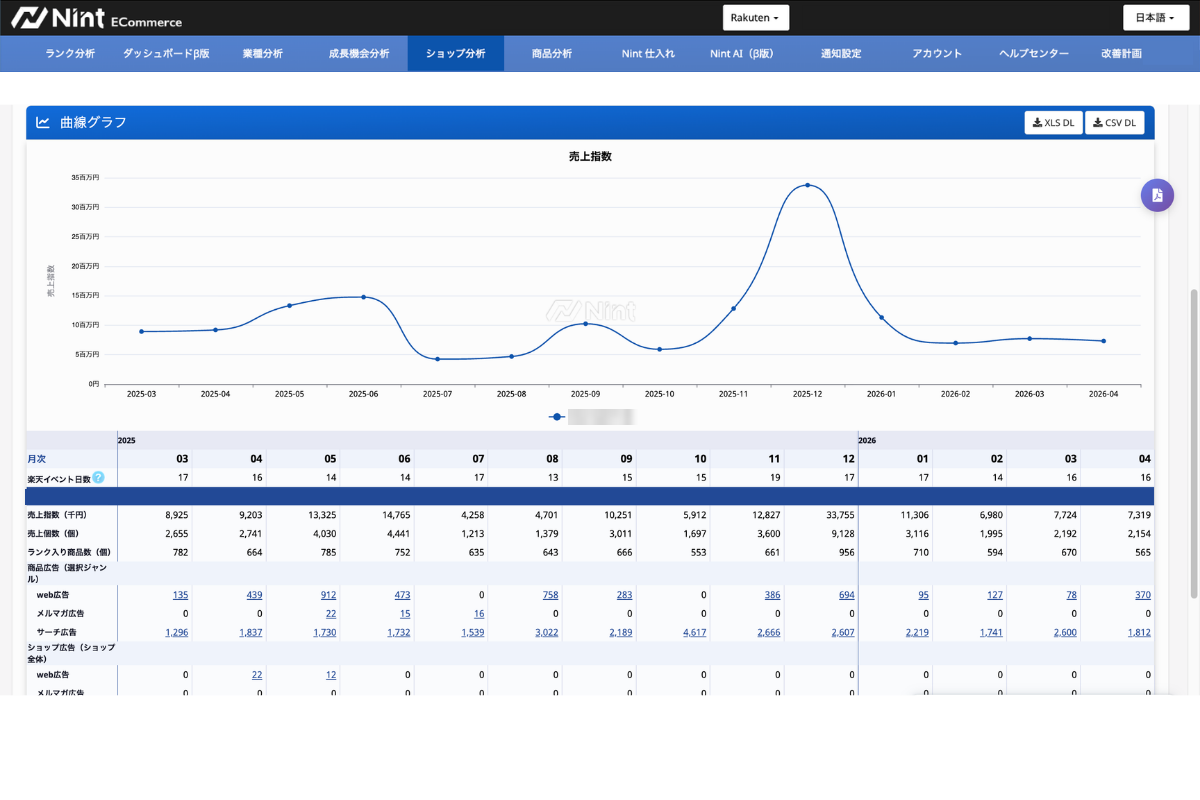1200x800 pixels.
Task: Visit the ヘルプセンター
Action: (1034, 54)
